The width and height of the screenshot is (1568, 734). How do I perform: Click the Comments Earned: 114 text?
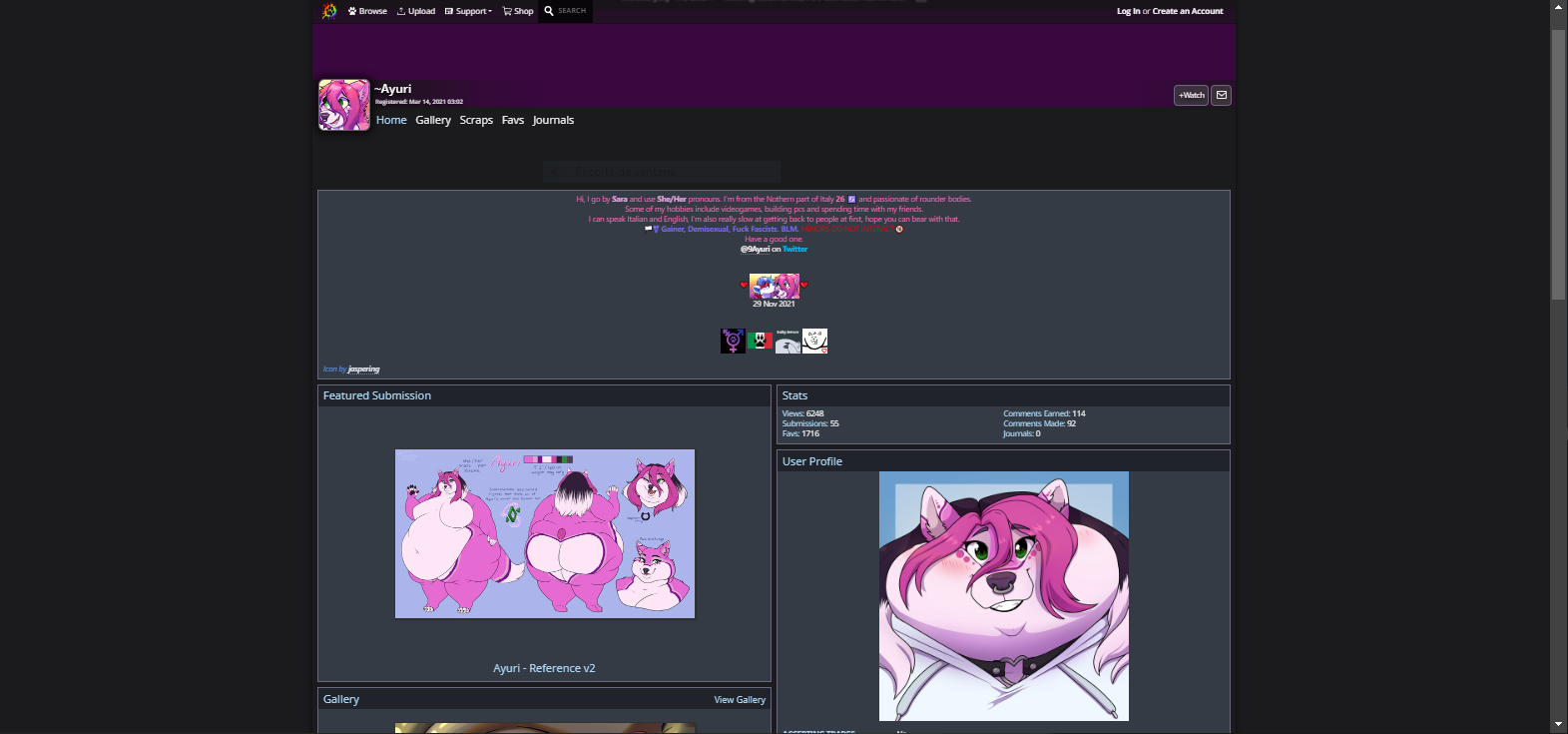pos(1044,413)
